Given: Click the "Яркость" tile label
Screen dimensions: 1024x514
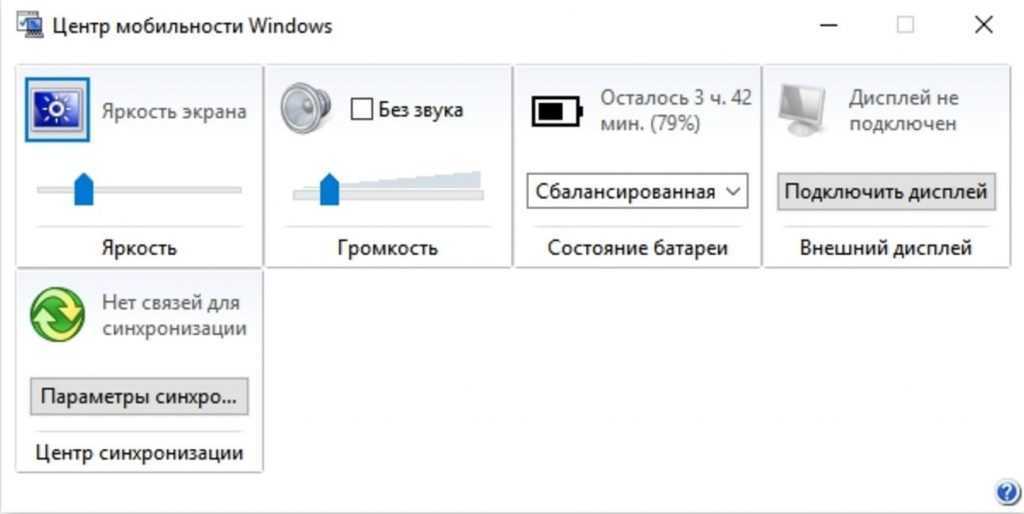Looking at the screenshot, I should 139,248.
